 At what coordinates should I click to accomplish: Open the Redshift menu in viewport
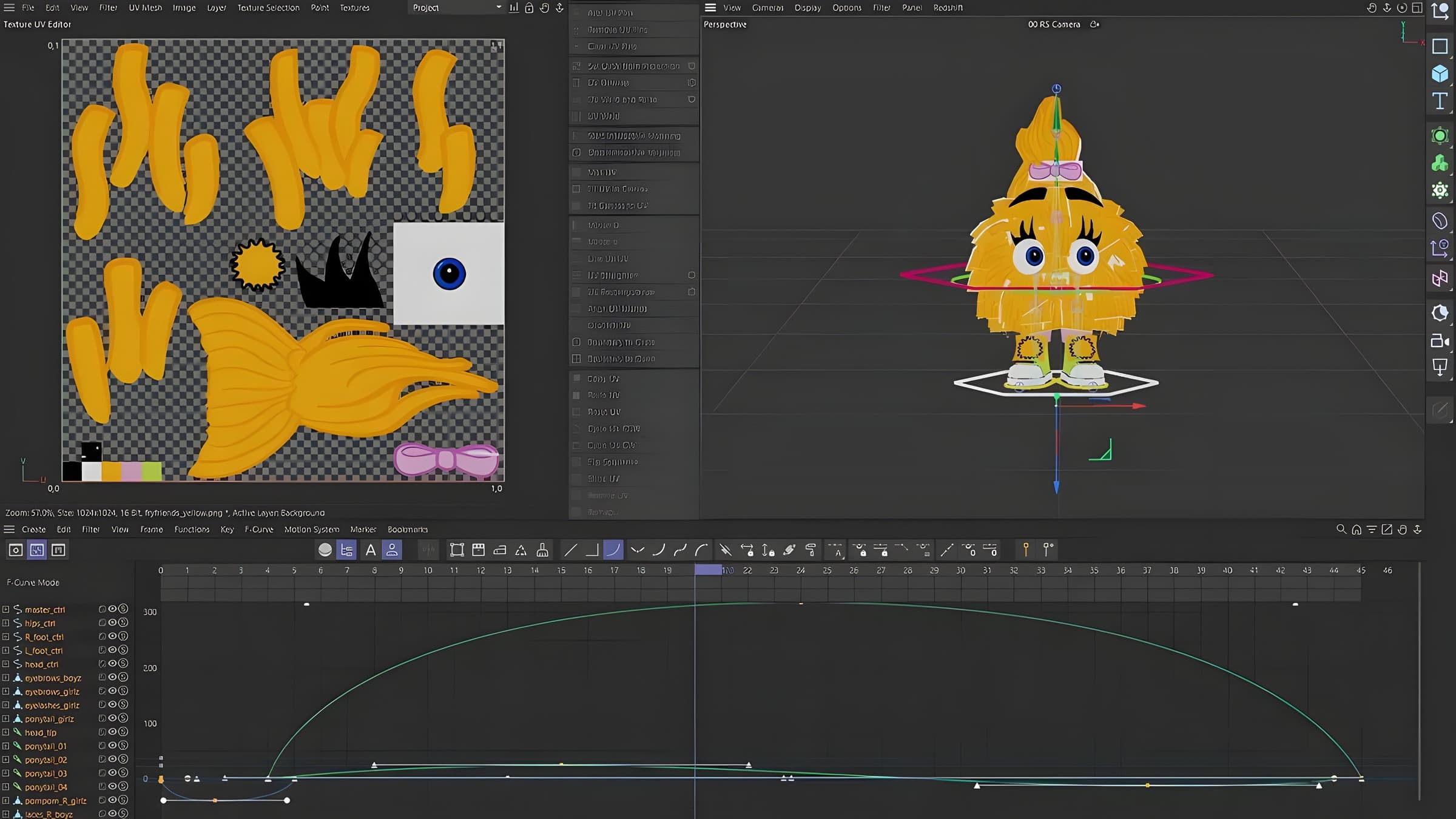pos(948,8)
